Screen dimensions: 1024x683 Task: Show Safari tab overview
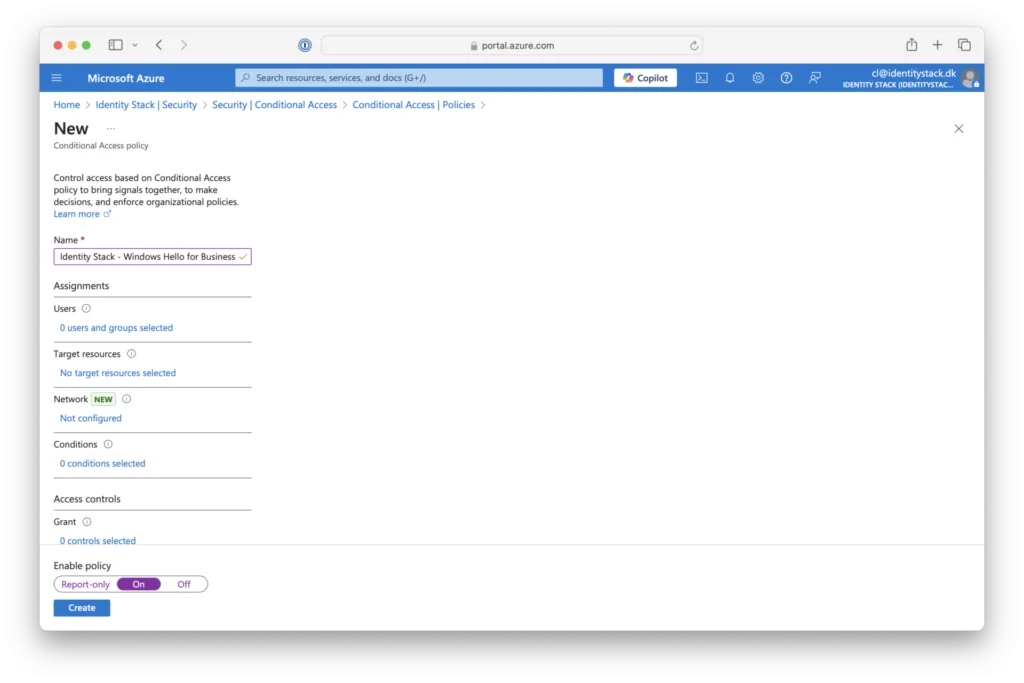(x=965, y=44)
